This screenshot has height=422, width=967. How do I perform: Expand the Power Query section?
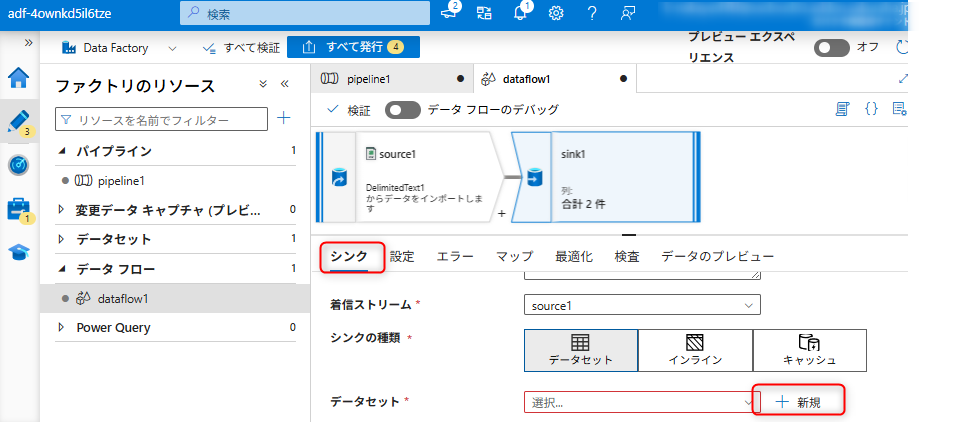tap(61, 328)
